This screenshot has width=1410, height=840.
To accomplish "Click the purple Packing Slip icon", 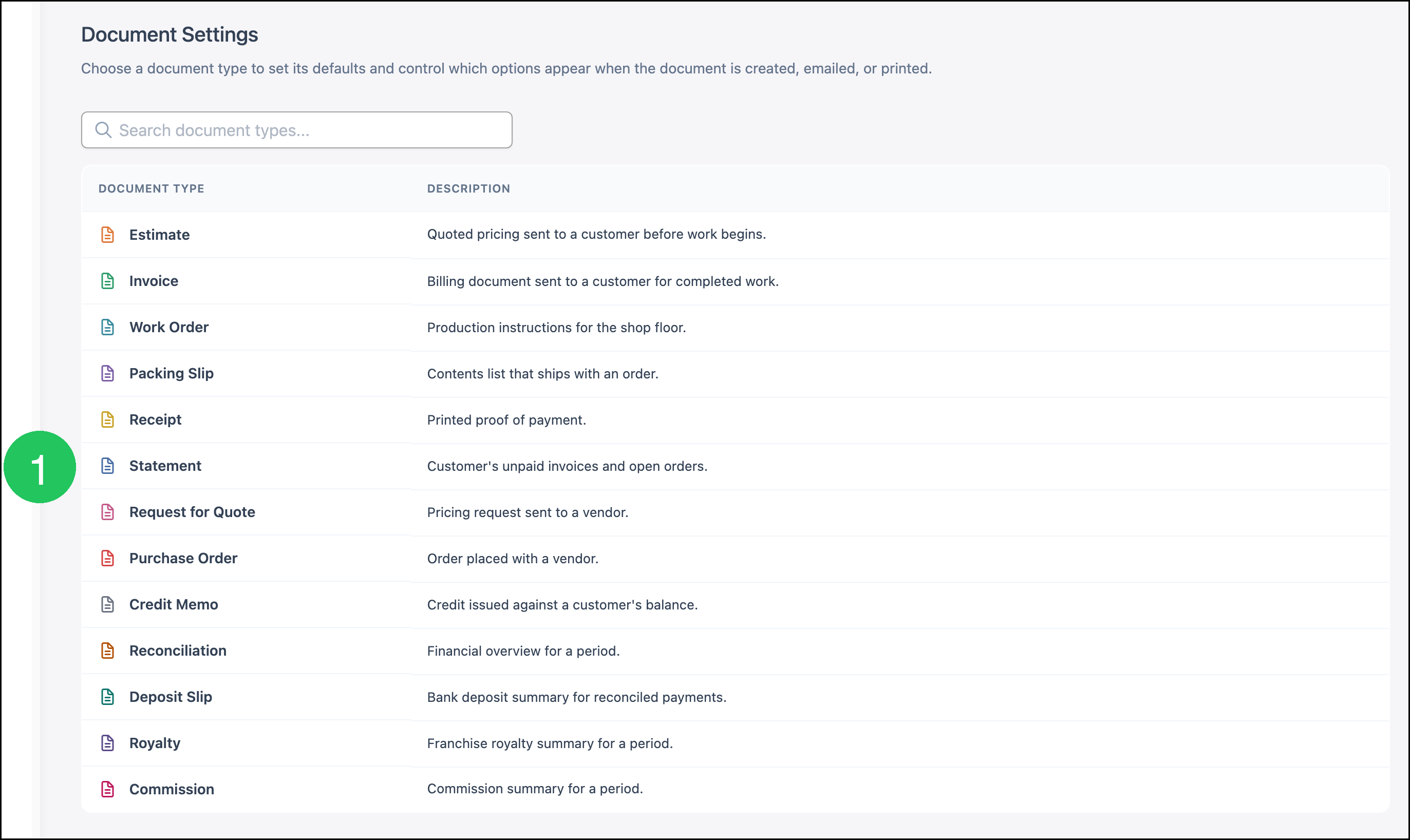I will point(107,374).
